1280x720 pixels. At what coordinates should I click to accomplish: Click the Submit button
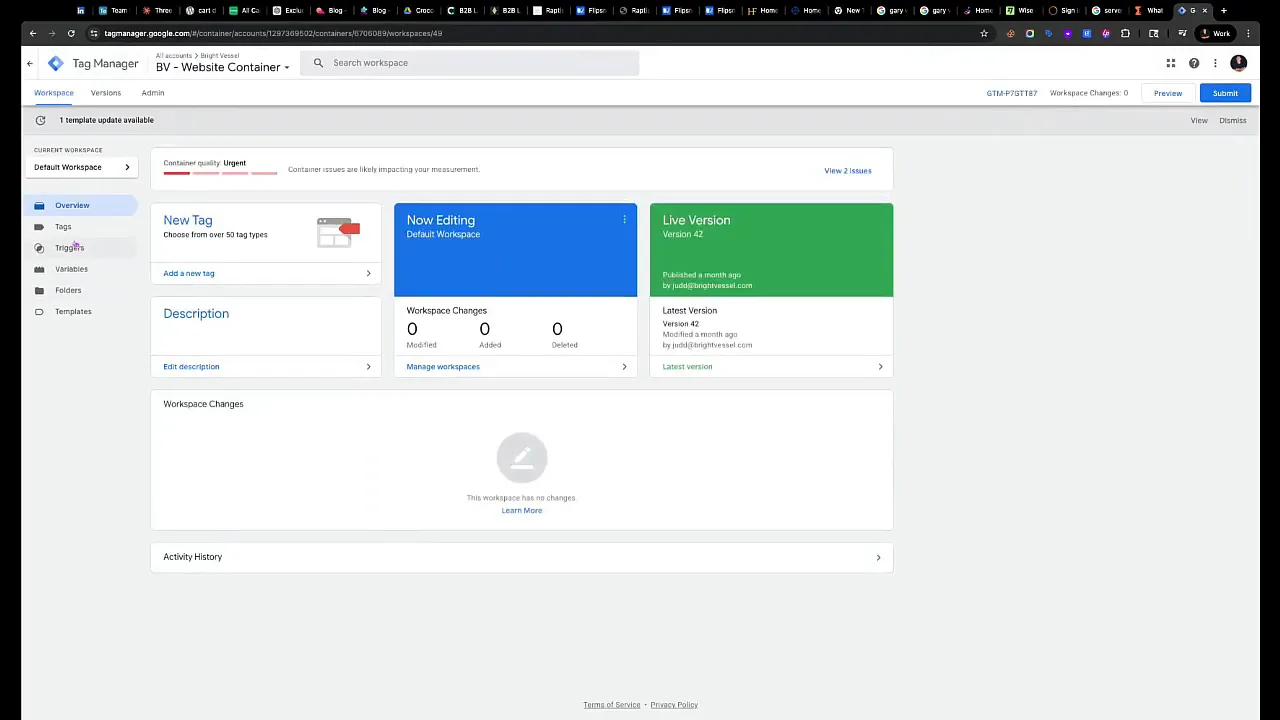pos(1225,93)
